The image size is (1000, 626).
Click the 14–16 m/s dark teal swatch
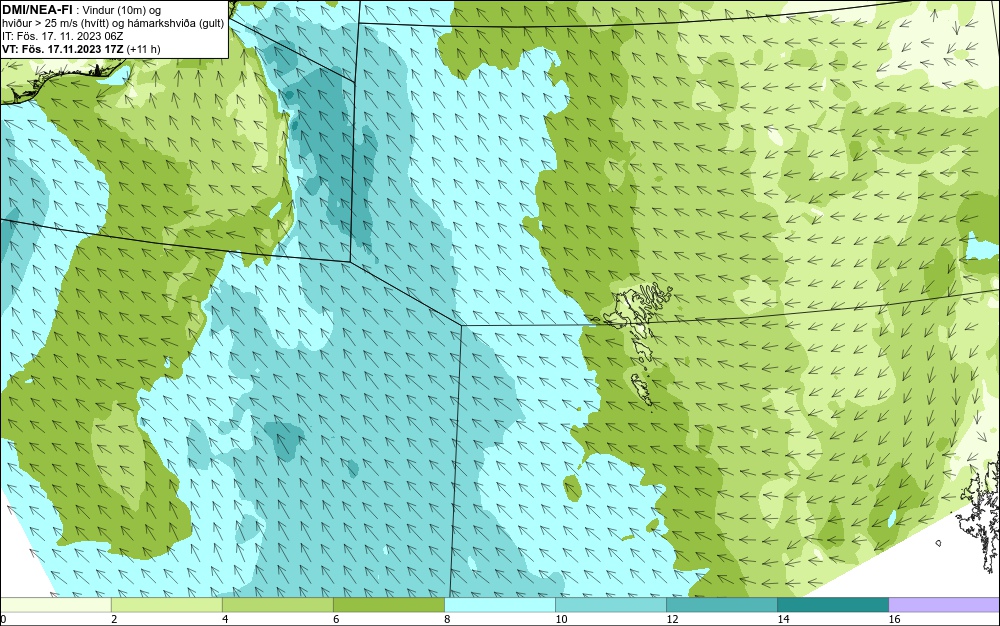click(x=832, y=605)
